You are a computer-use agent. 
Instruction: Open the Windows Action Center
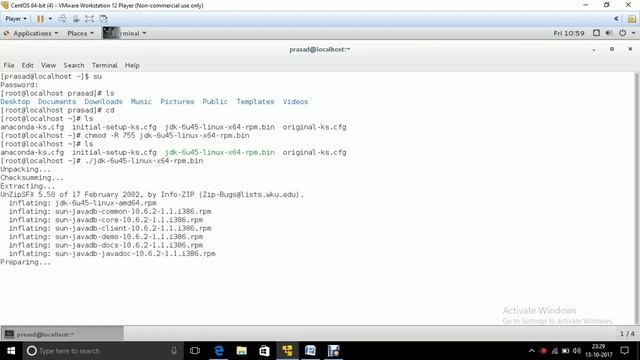click(624, 351)
